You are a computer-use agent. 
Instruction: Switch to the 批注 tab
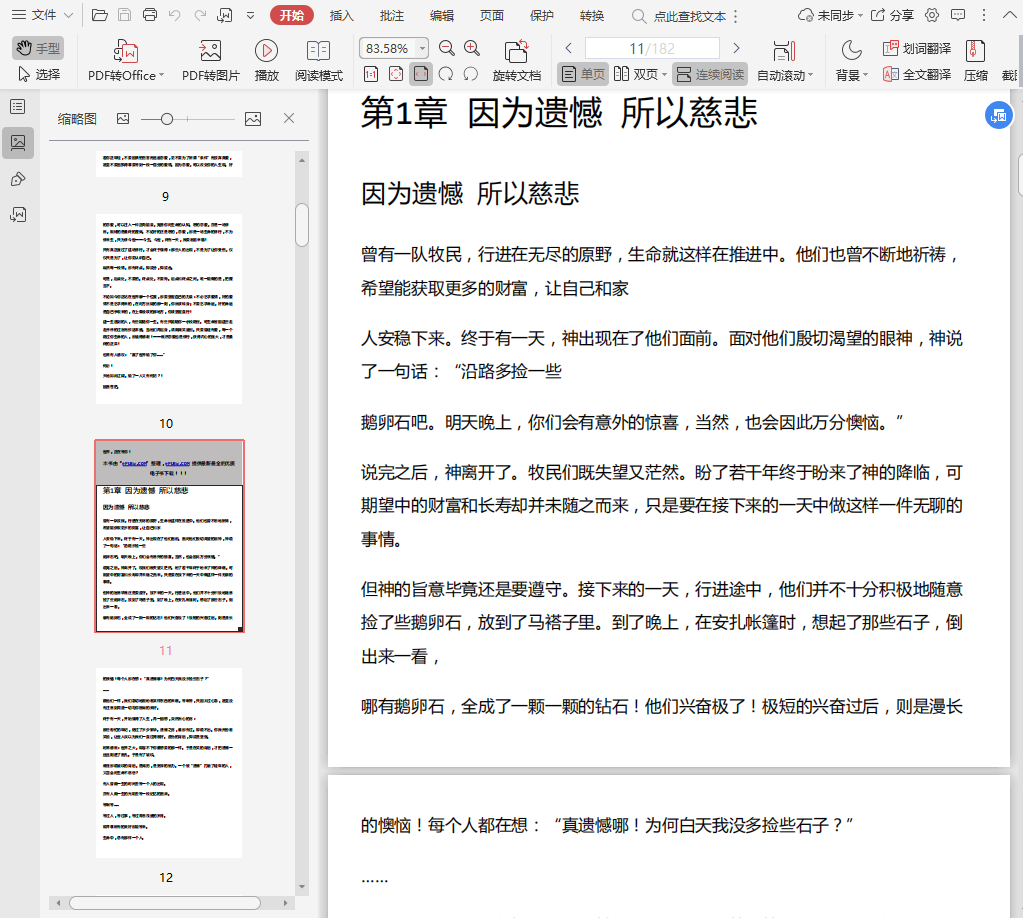pyautogui.click(x=392, y=15)
